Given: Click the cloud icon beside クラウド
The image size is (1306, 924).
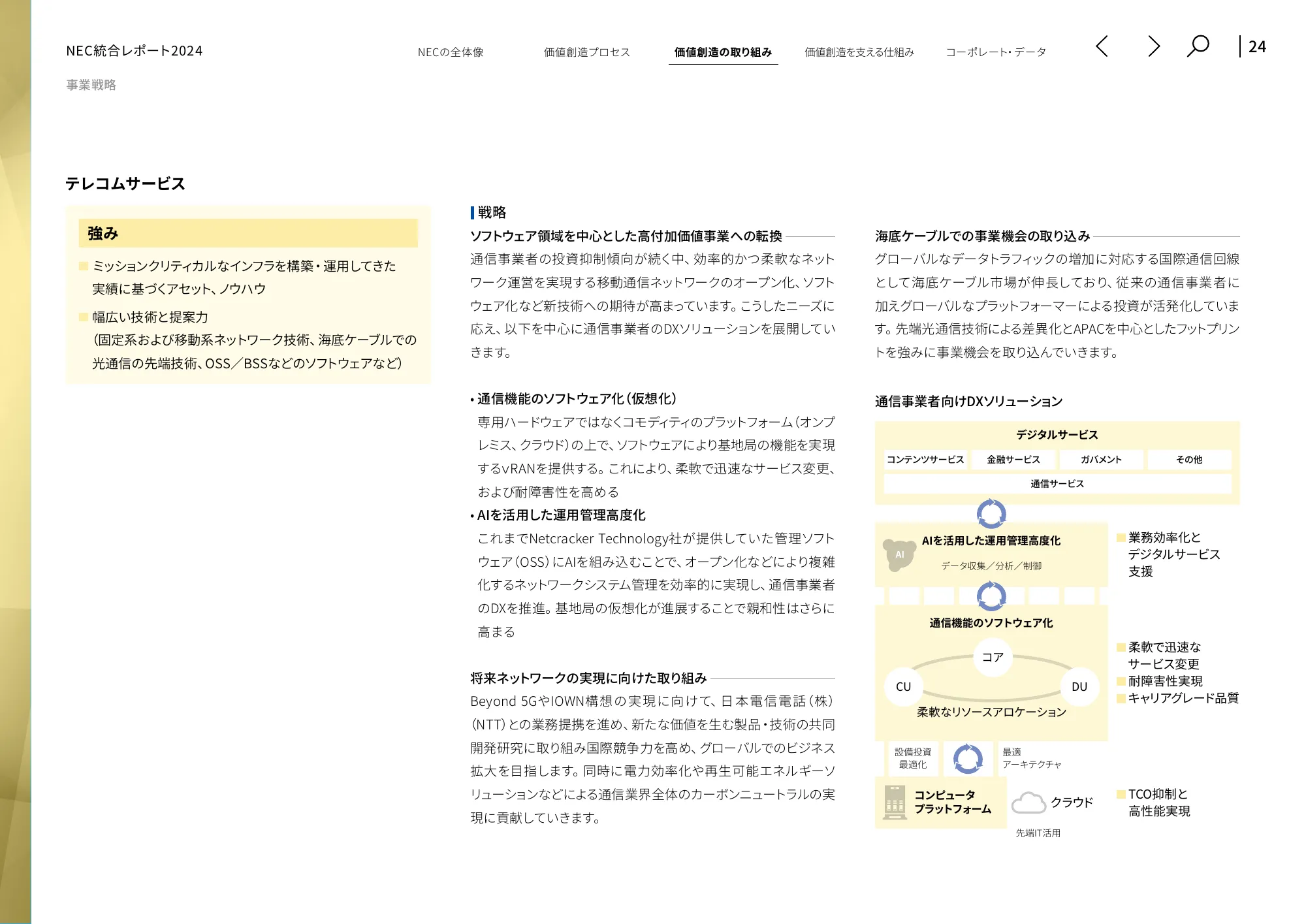Looking at the screenshot, I should 1028,803.
